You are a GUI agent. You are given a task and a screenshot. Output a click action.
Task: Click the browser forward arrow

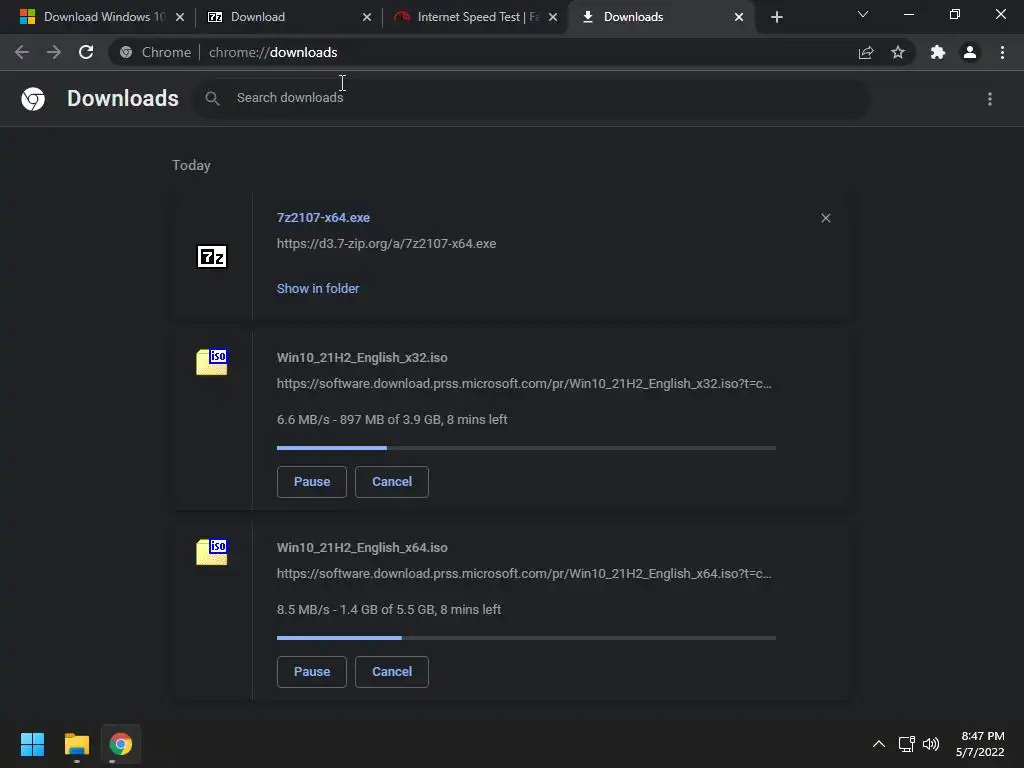click(x=54, y=52)
